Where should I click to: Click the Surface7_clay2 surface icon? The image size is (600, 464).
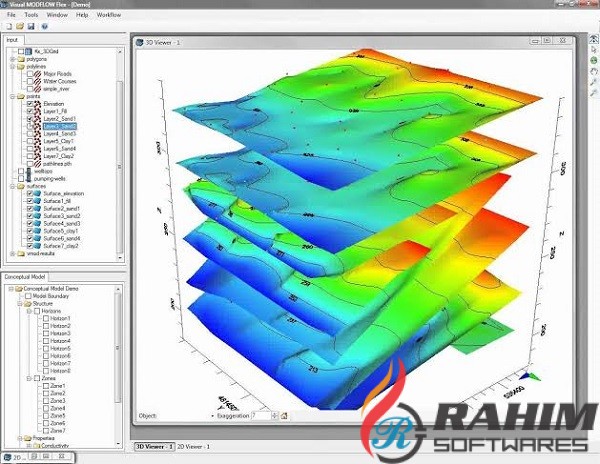pos(38,246)
